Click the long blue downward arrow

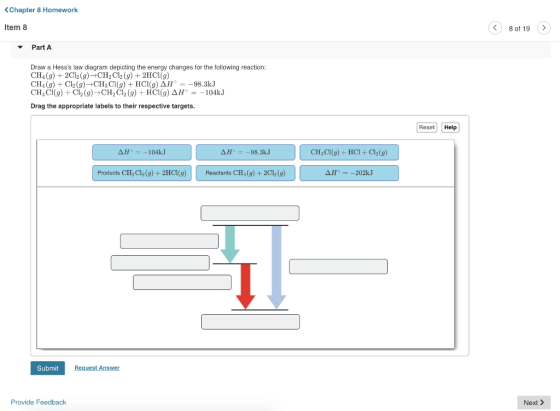click(x=276, y=267)
